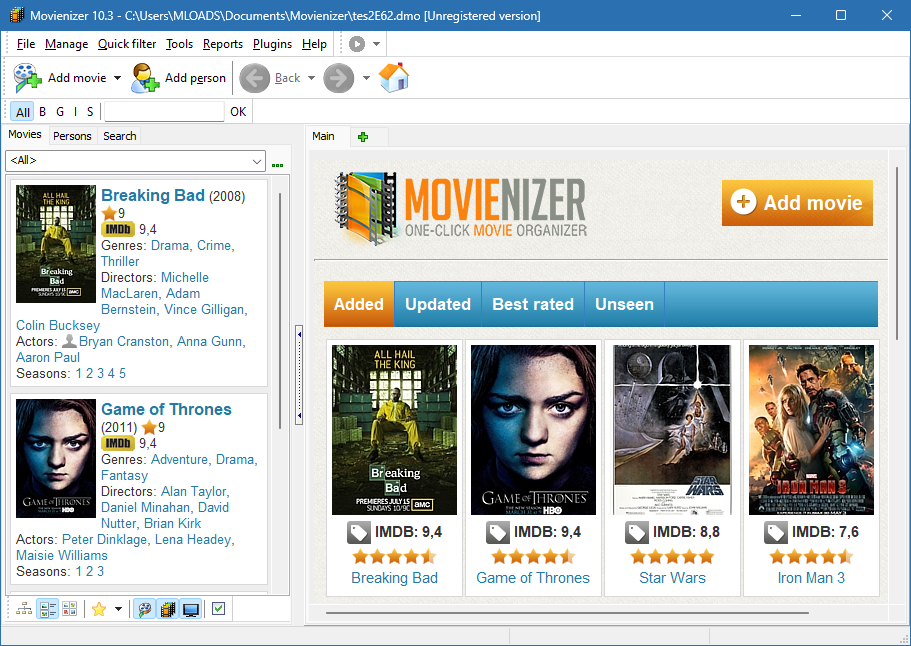Viewport: 911px width, 646px height.
Task: Toggle the green checkmark checkbox
Action: tap(218, 608)
